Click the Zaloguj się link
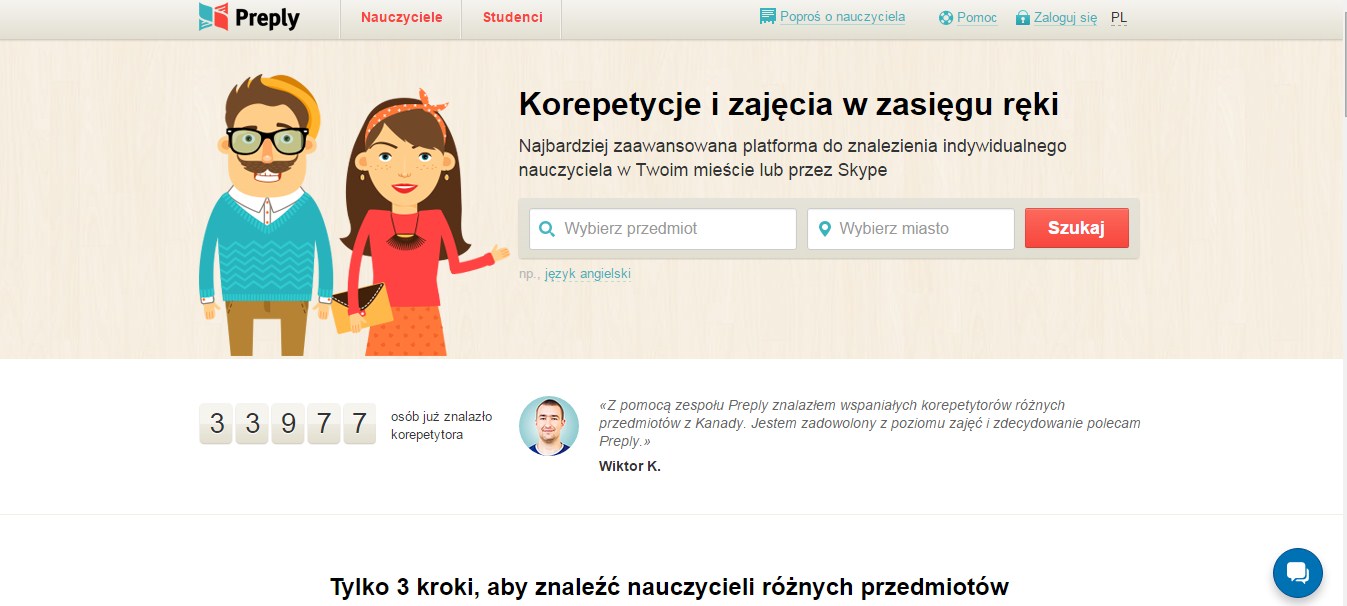Screen dimensions: 1347x606 click(x=1065, y=18)
